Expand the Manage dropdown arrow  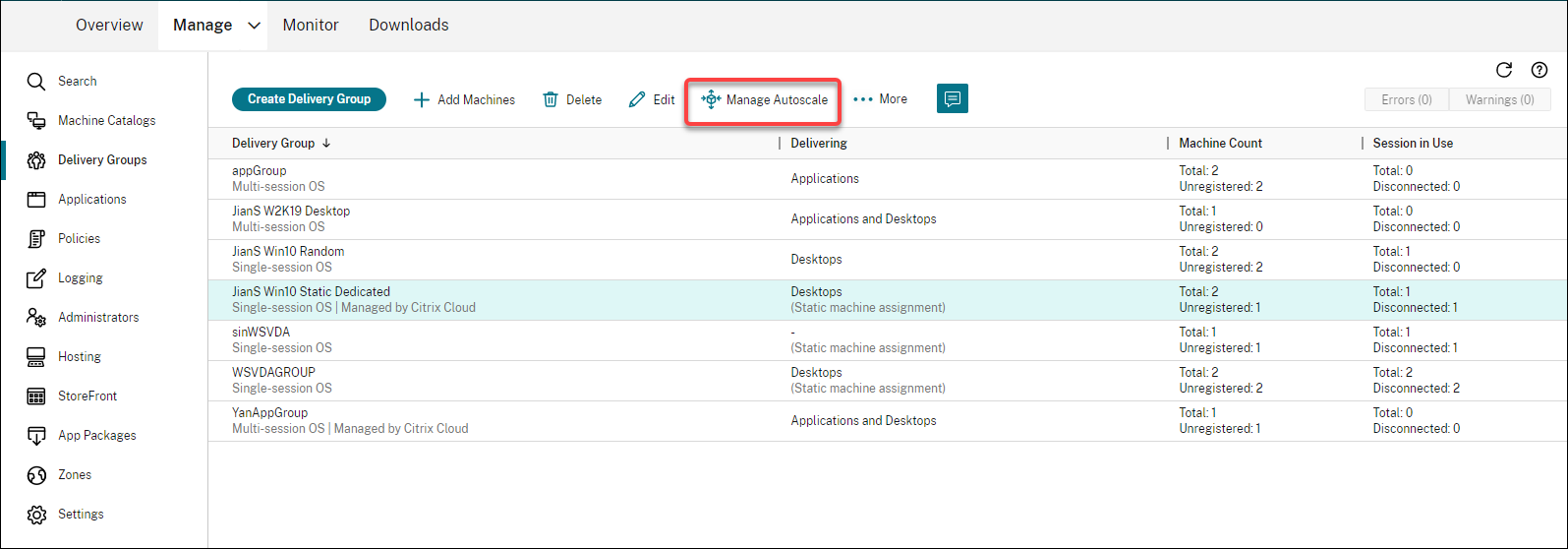coord(254,26)
